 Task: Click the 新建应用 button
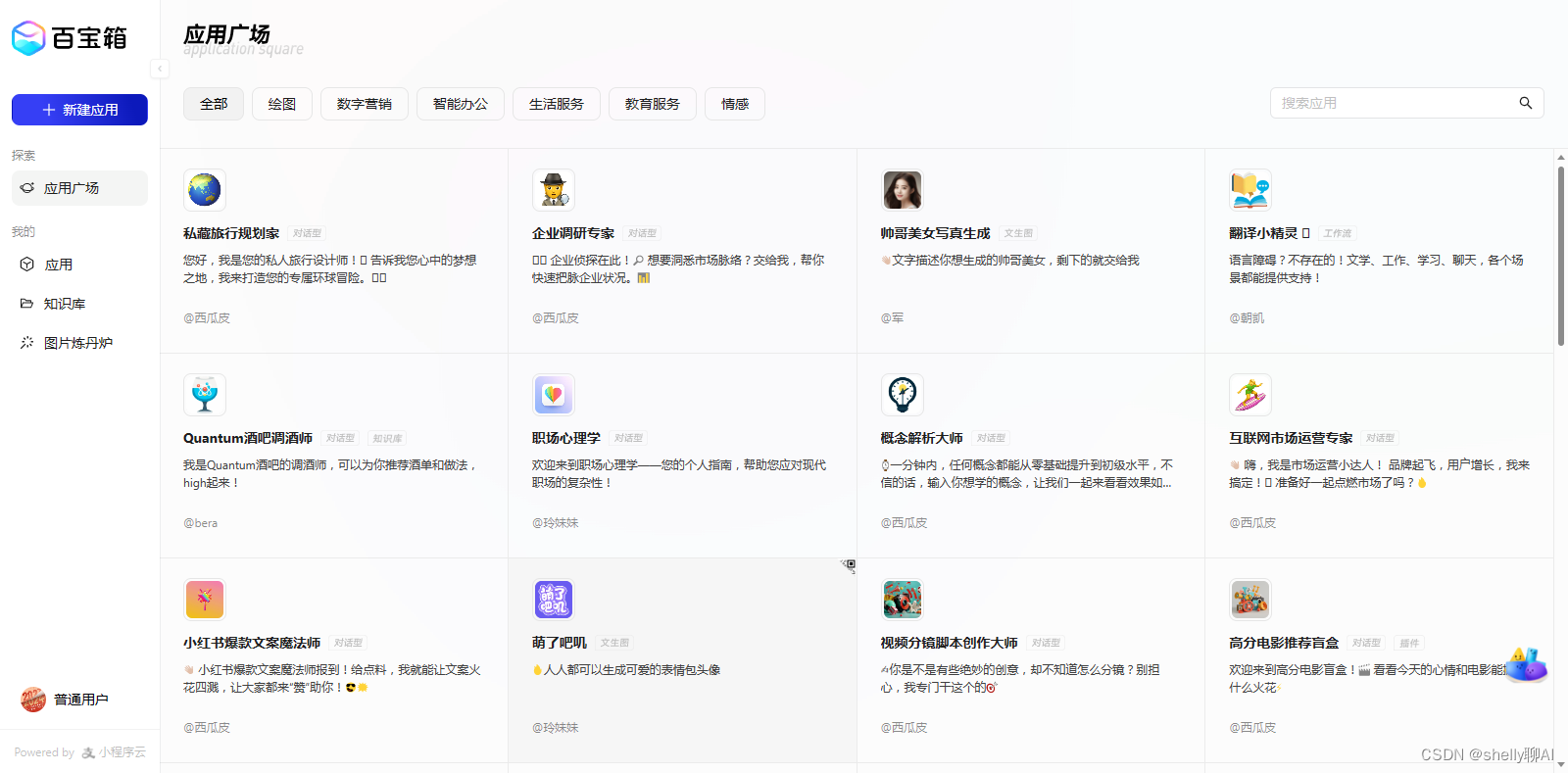coord(79,110)
